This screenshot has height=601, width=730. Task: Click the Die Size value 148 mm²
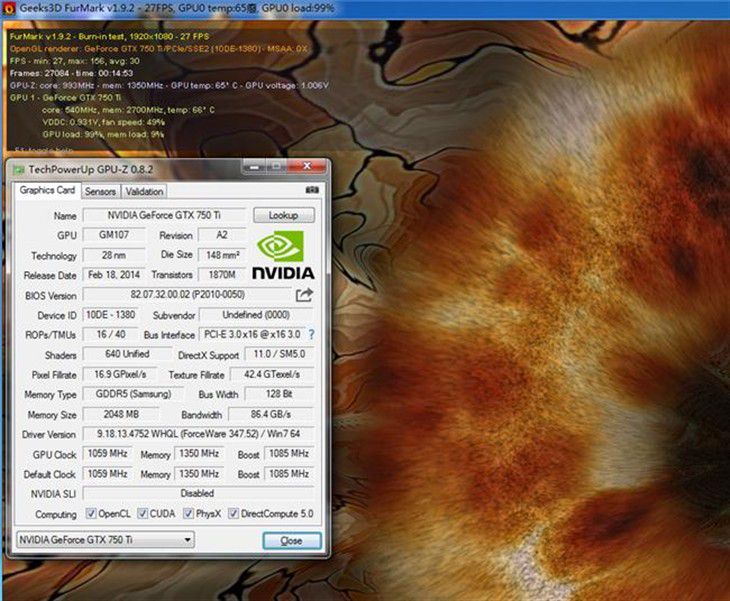(222, 255)
